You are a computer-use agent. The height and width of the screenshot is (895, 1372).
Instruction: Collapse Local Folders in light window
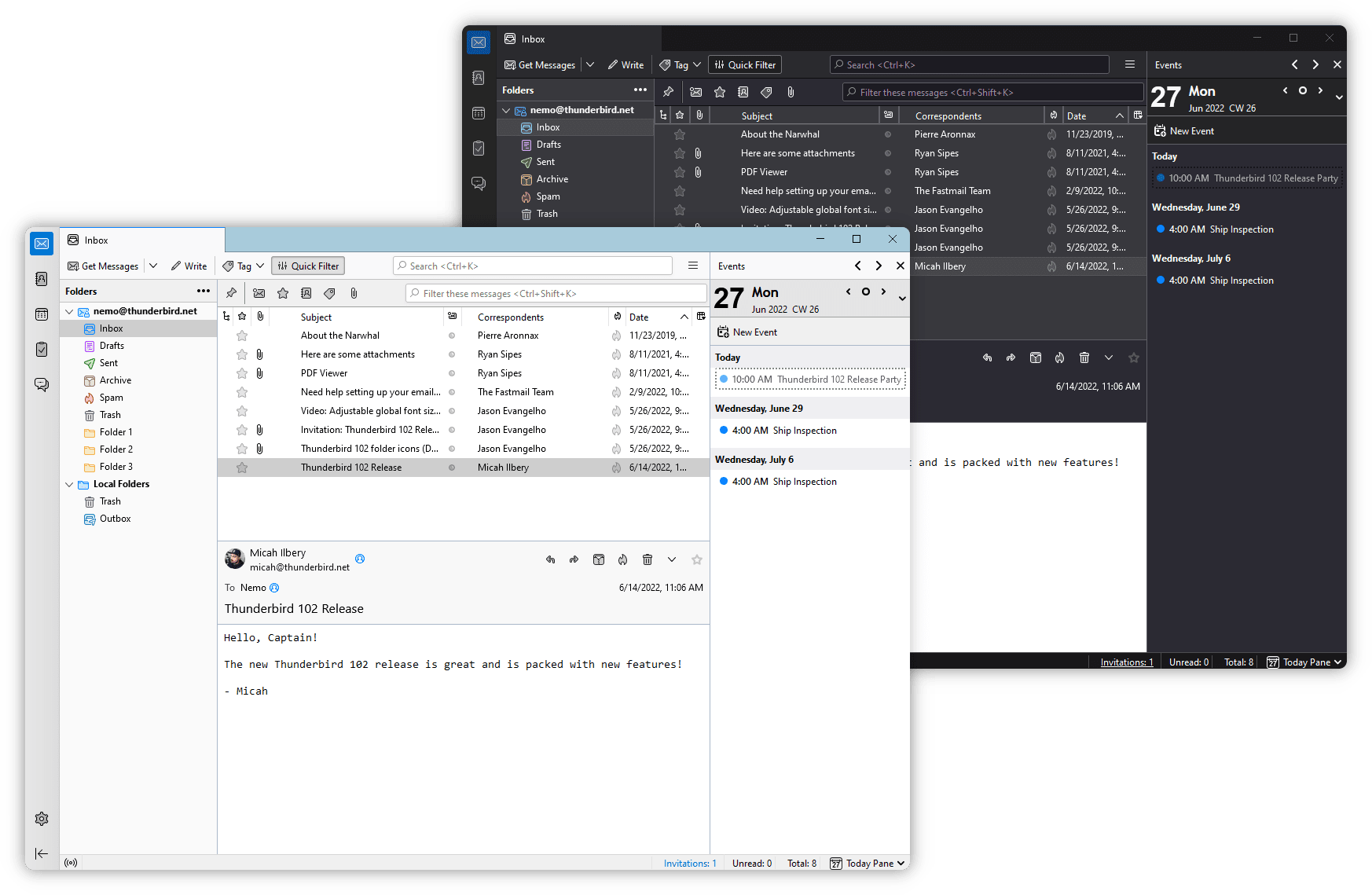[69, 484]
